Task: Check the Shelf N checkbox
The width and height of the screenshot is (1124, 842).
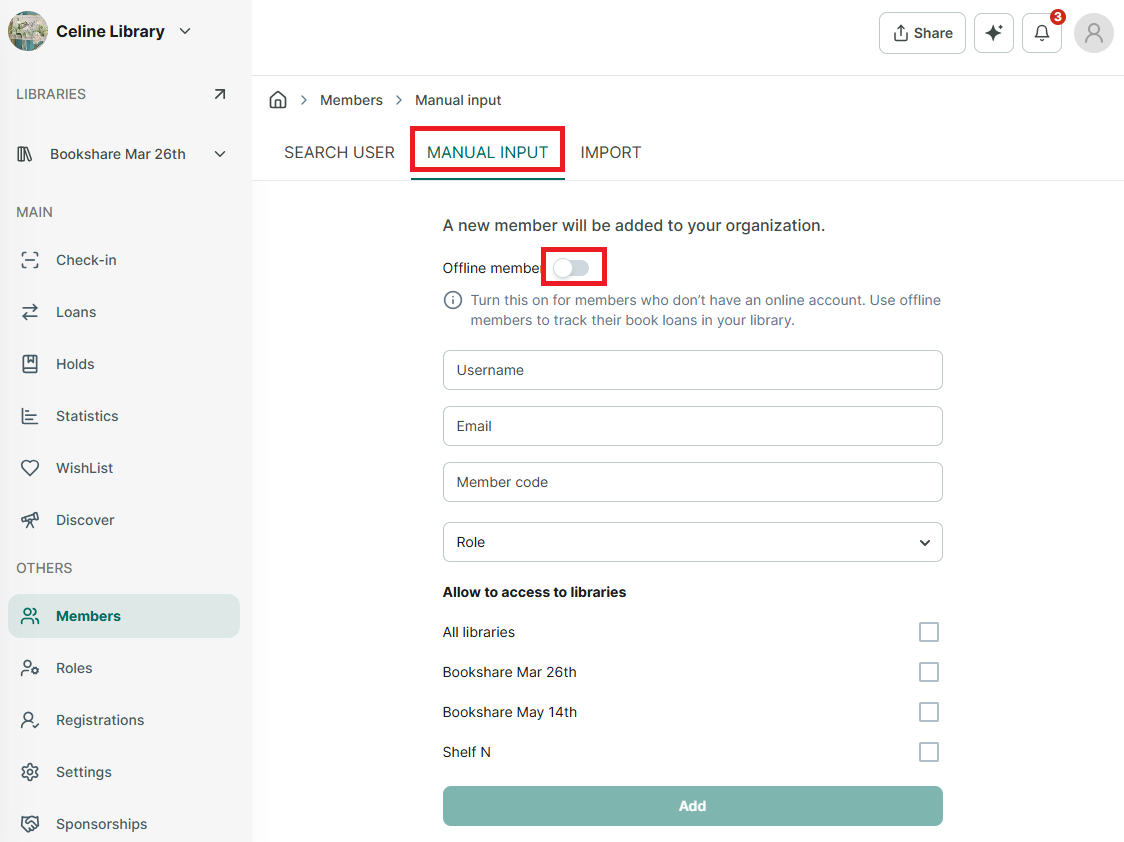Action: [x=929, y=752]
